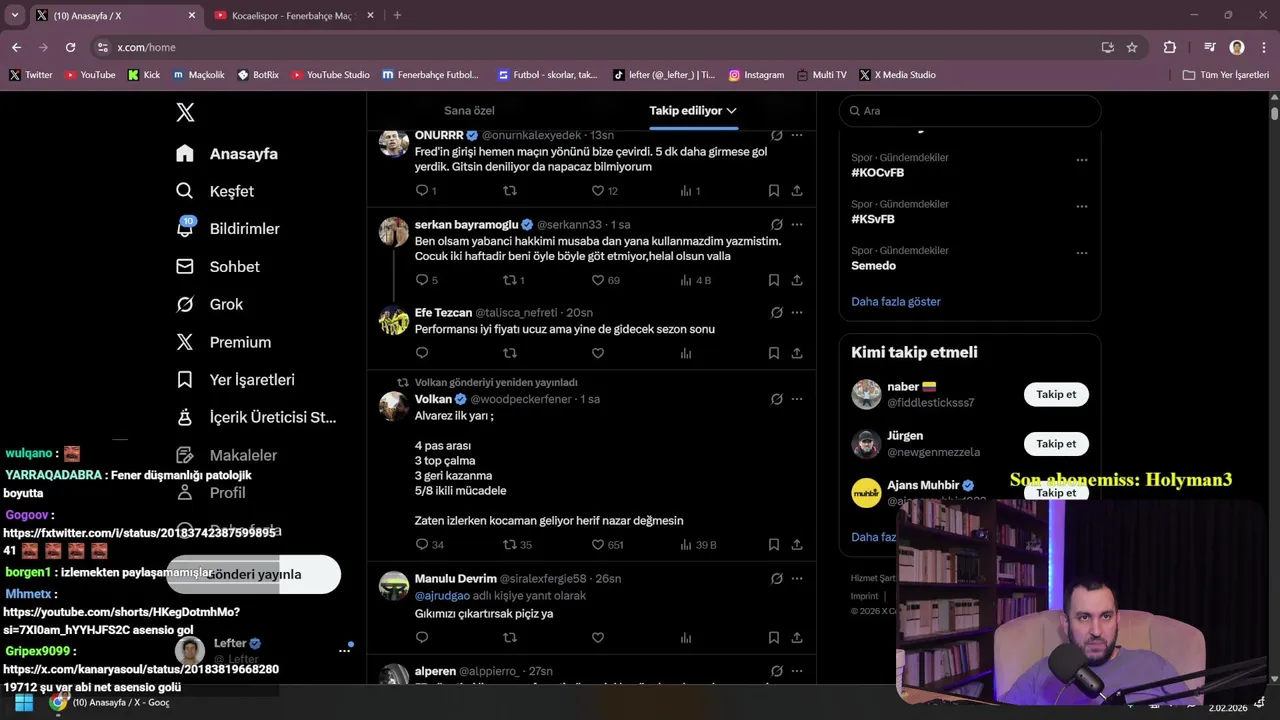This screenshot has height=720, width=1280.
Task: Open Tüm Yer İşaretleri folder
Action: (1226, 75)
